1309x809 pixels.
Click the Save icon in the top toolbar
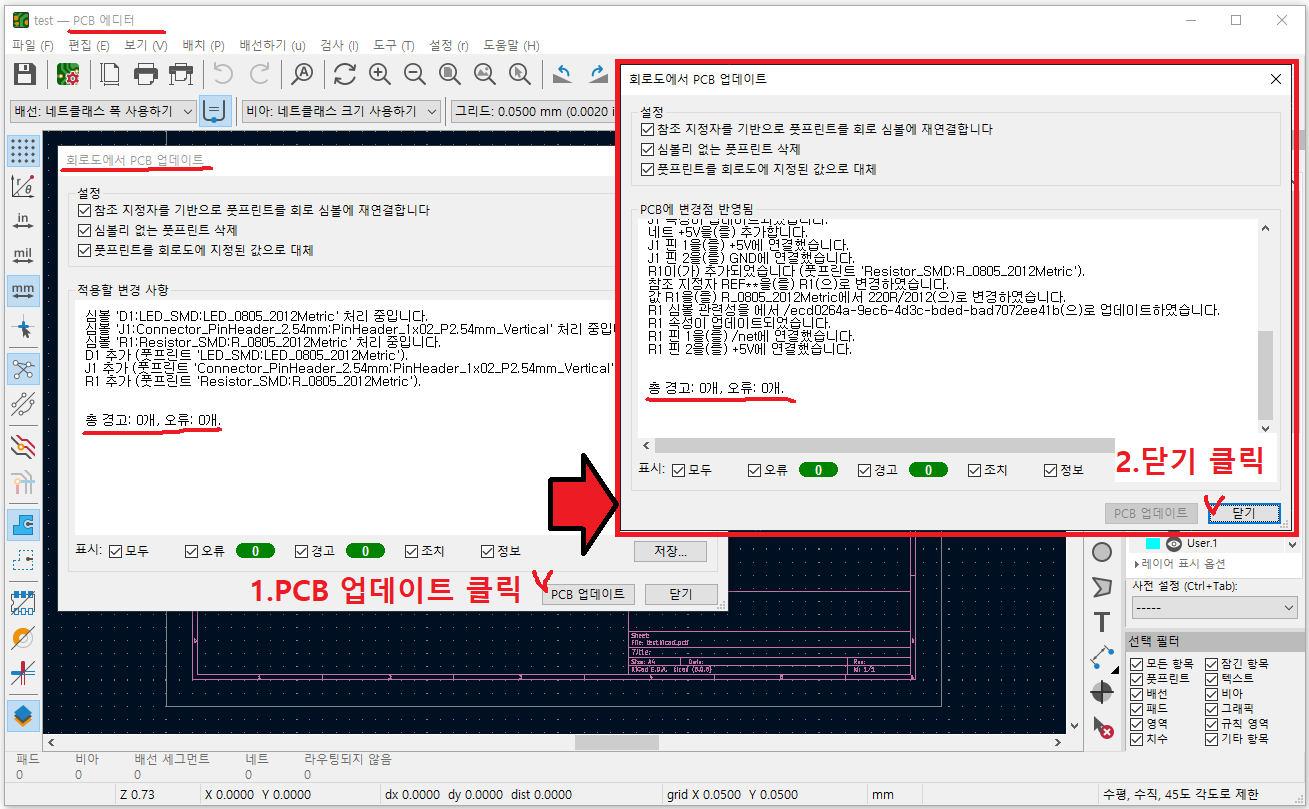(x=25, y=74)
